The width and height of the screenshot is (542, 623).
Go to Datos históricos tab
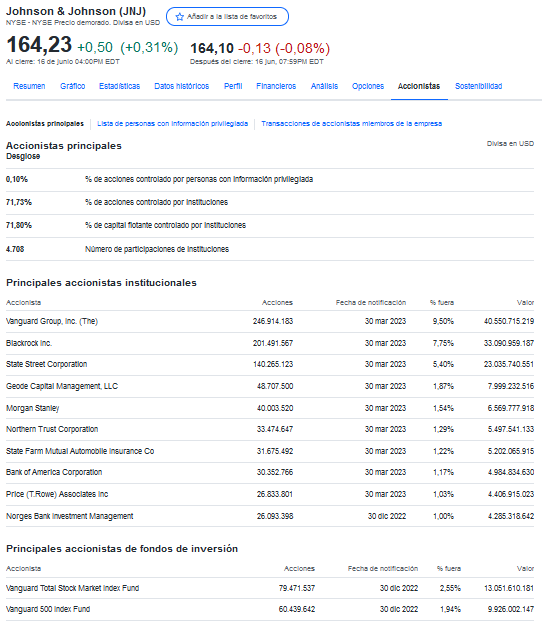coord(182,86)
